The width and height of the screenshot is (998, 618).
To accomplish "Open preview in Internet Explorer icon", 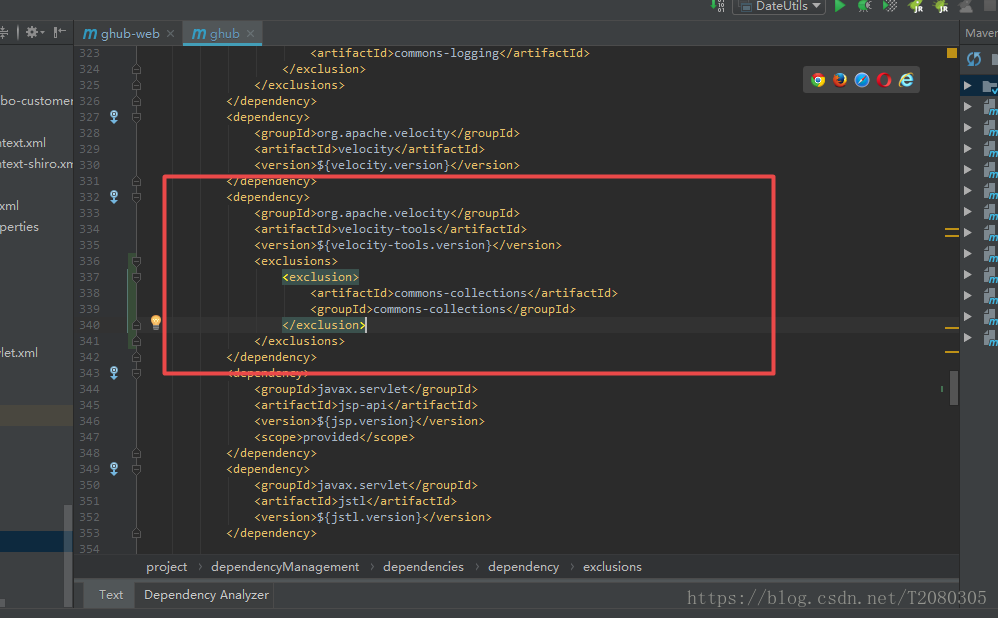I will click(906, 80).
